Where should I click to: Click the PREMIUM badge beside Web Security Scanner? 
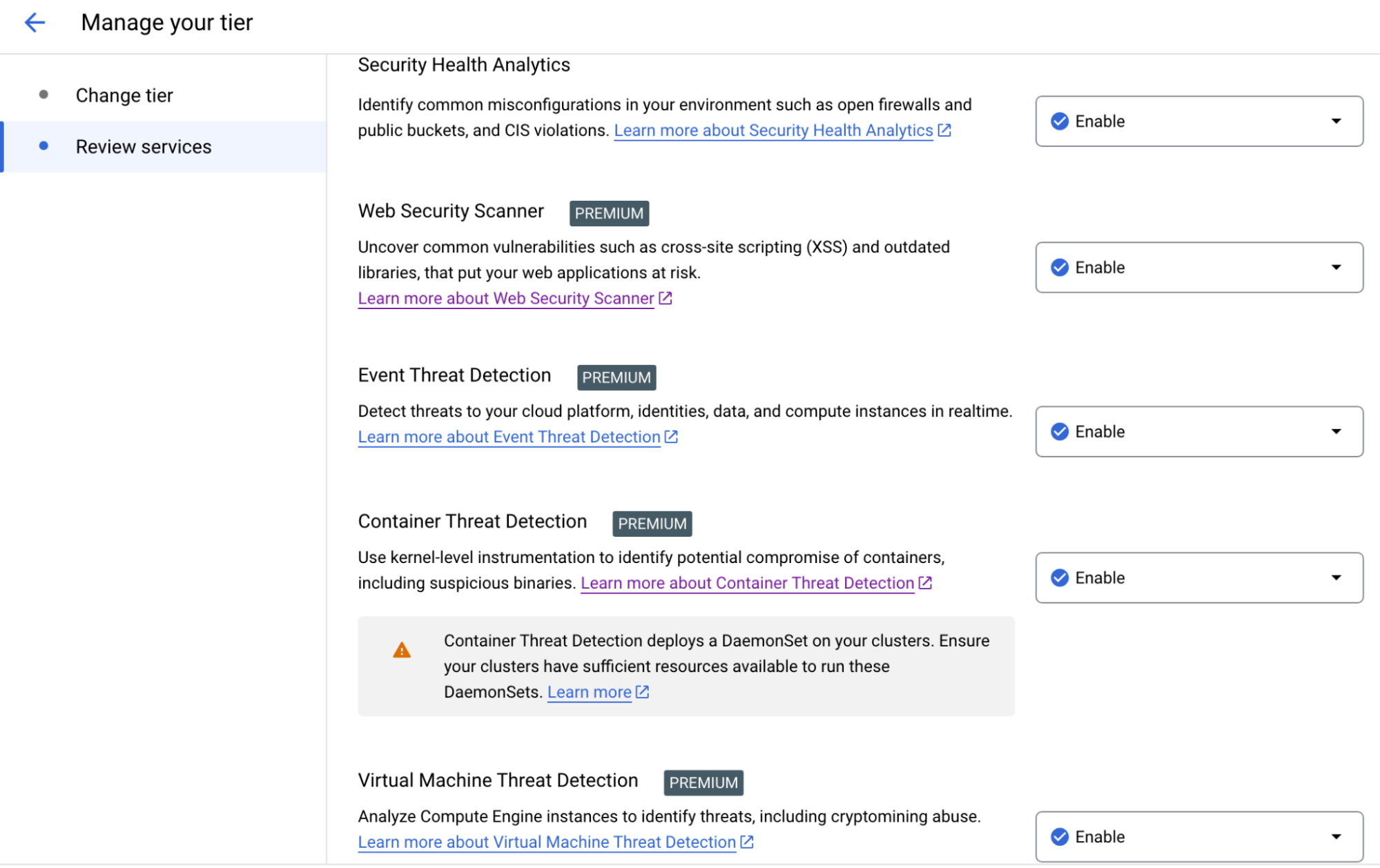(x=609, y=213)
